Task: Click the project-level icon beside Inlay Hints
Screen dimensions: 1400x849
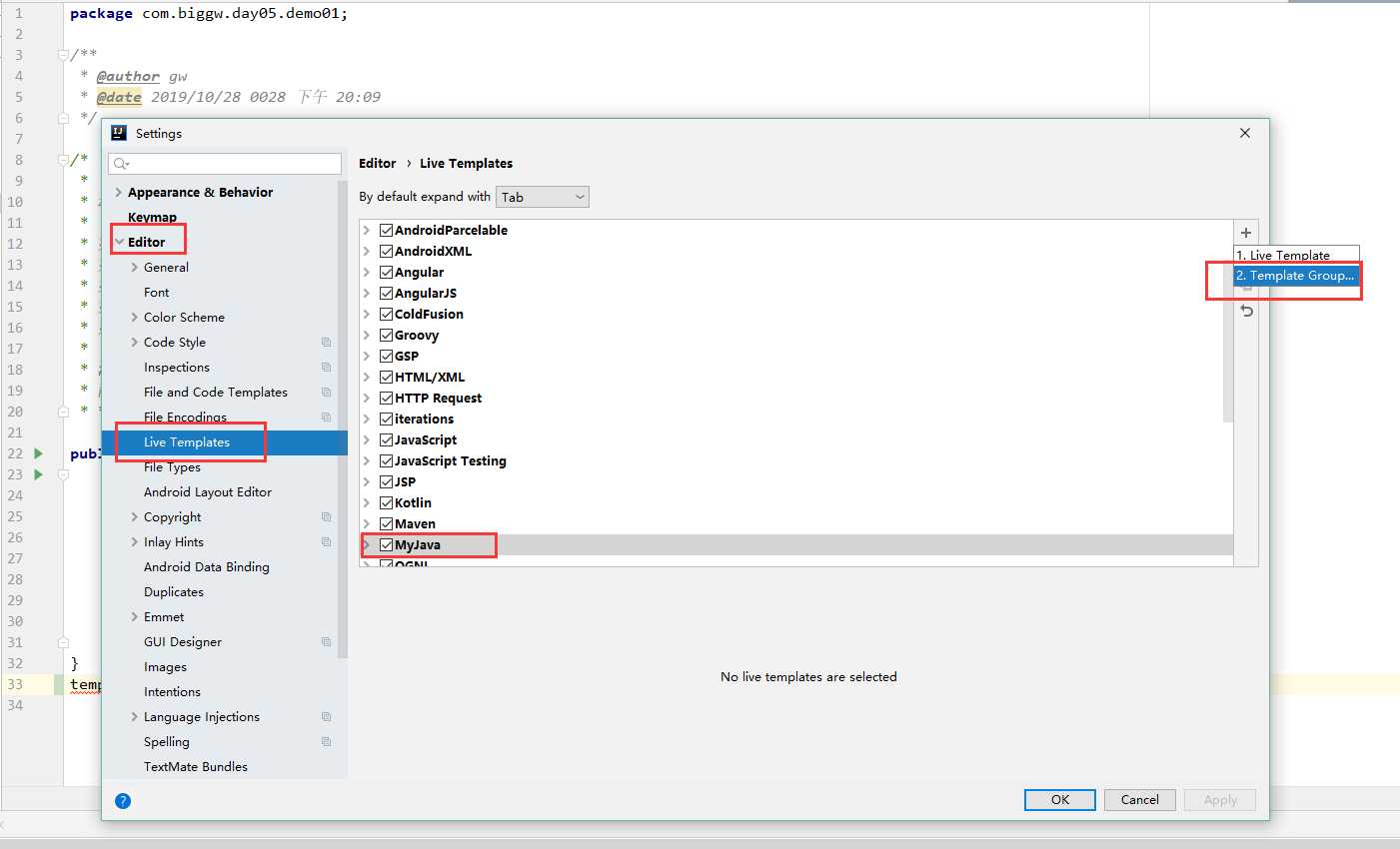Action: pos(326,542)
